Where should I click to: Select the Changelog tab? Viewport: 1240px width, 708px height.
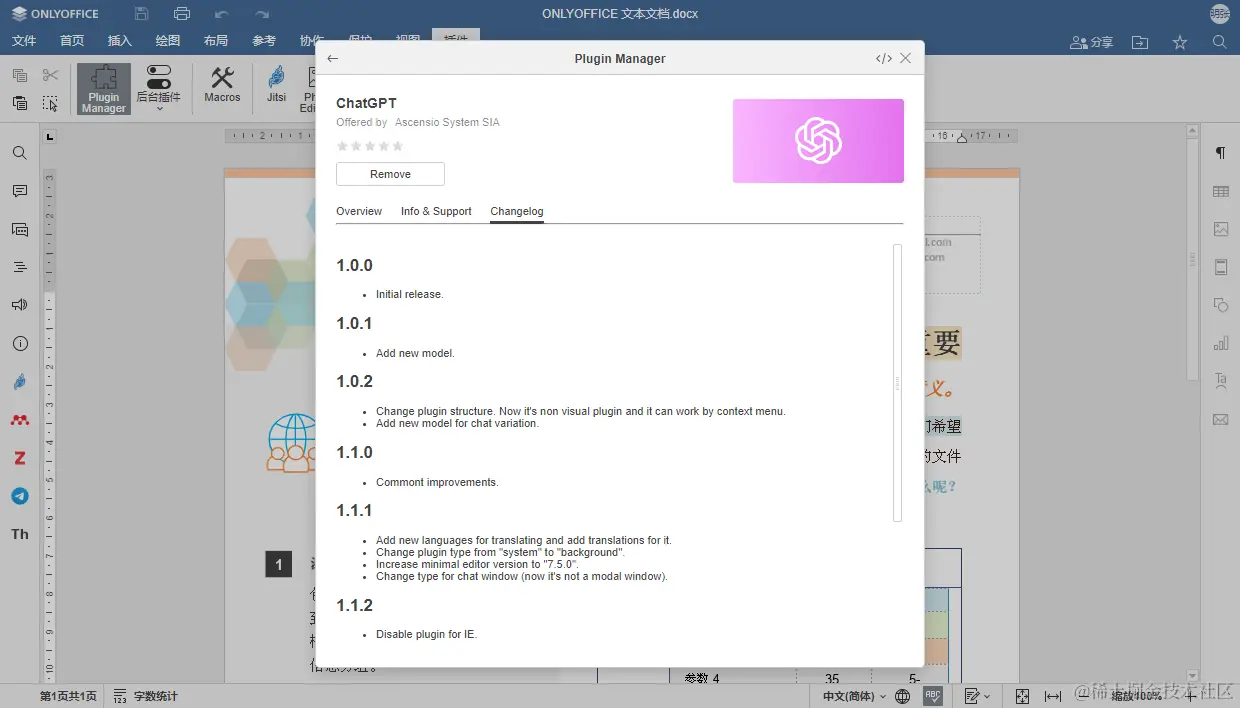pos(517,211)
